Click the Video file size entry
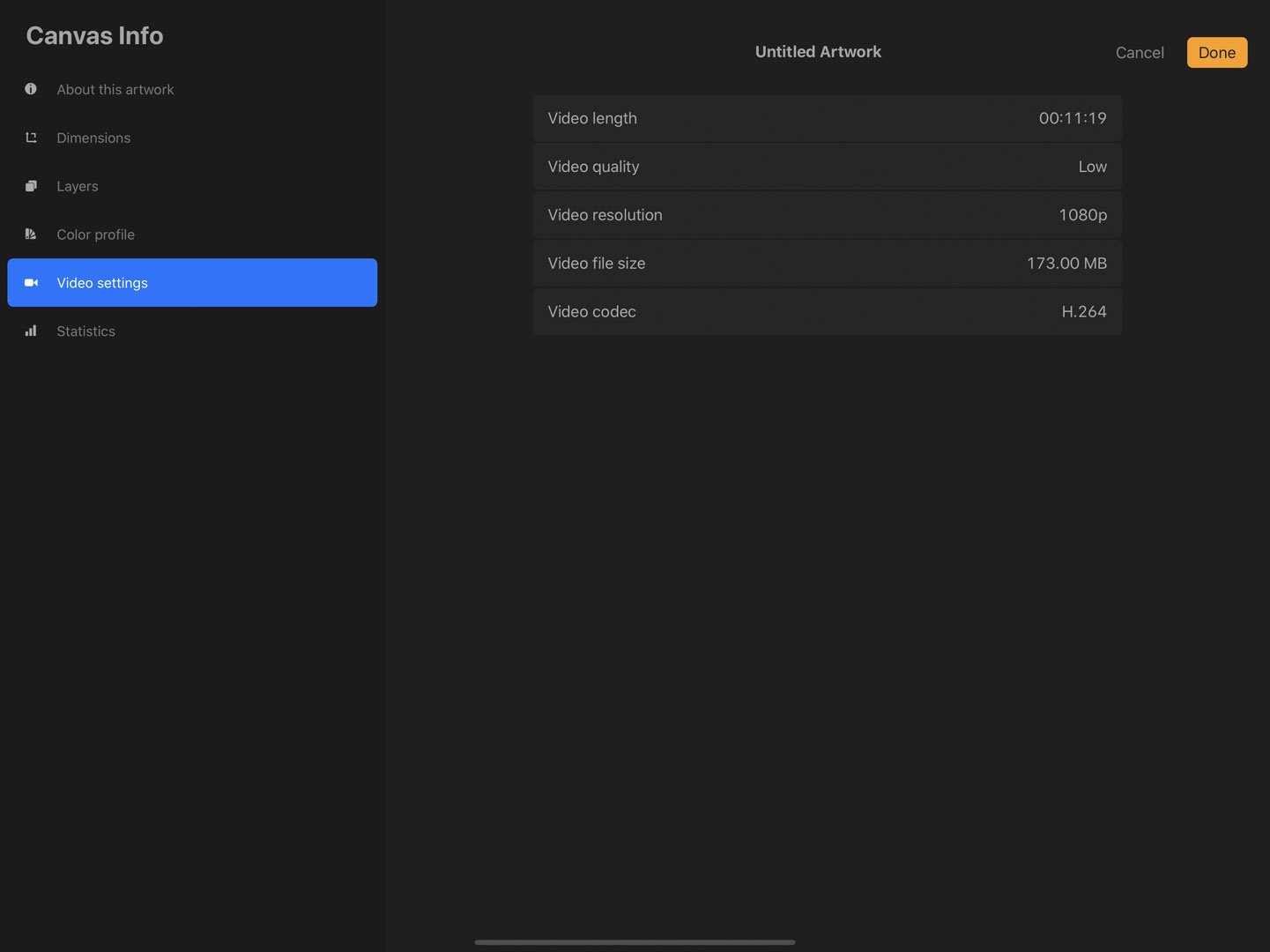Image resolution: width=1270 pixels, height=952 pixels. click(827, 263)
